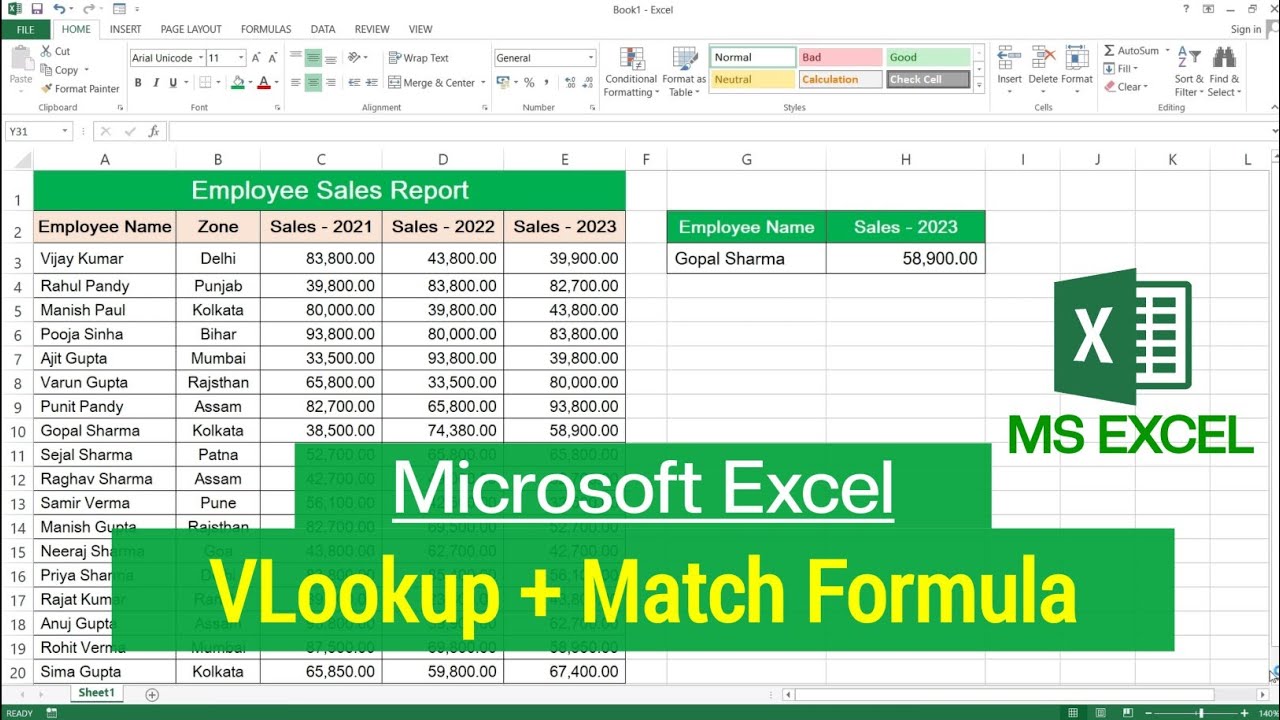Change text orientation

pyautogui.click(x=356, y=58)
